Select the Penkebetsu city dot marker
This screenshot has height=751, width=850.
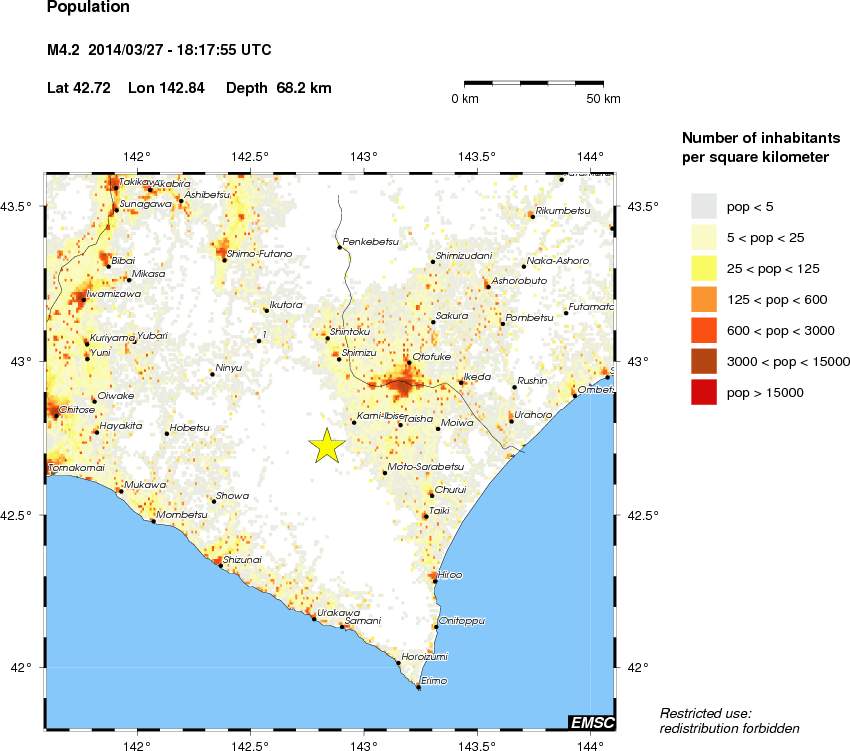[x=340, y=246]
